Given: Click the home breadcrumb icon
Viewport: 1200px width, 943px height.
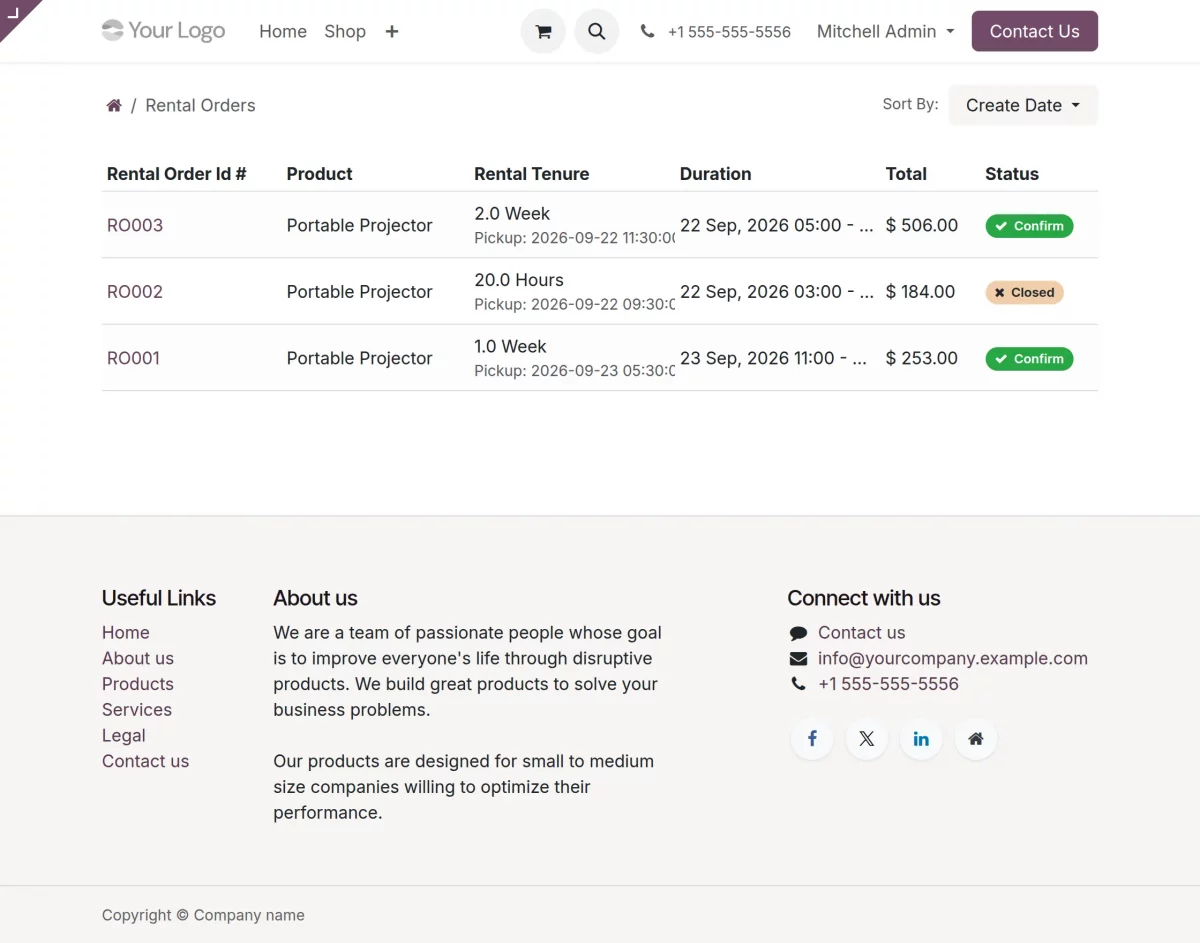Looking at the screenshot, I should [x=114, y=105].
